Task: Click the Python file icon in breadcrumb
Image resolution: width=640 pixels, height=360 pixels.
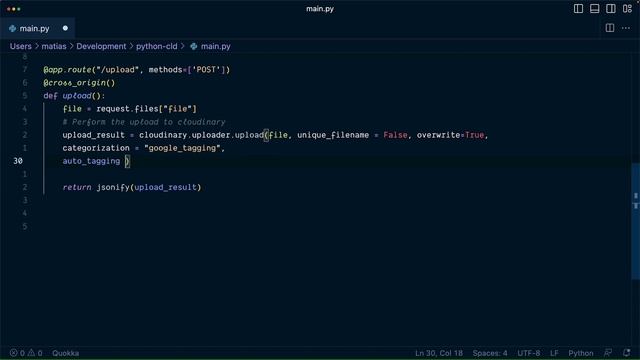Action: (194, 46)
